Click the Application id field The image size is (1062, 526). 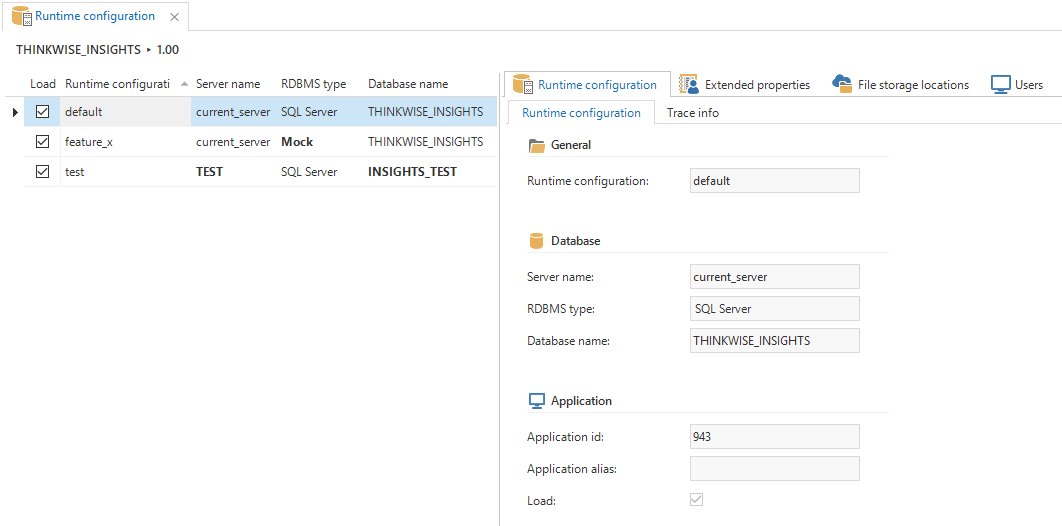pos(774,437)
